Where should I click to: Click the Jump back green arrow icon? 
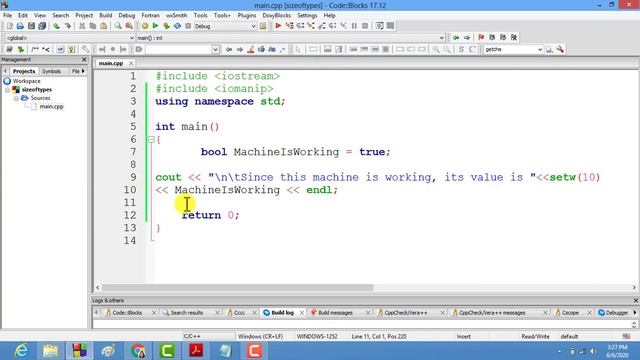[x=456, y=38]
